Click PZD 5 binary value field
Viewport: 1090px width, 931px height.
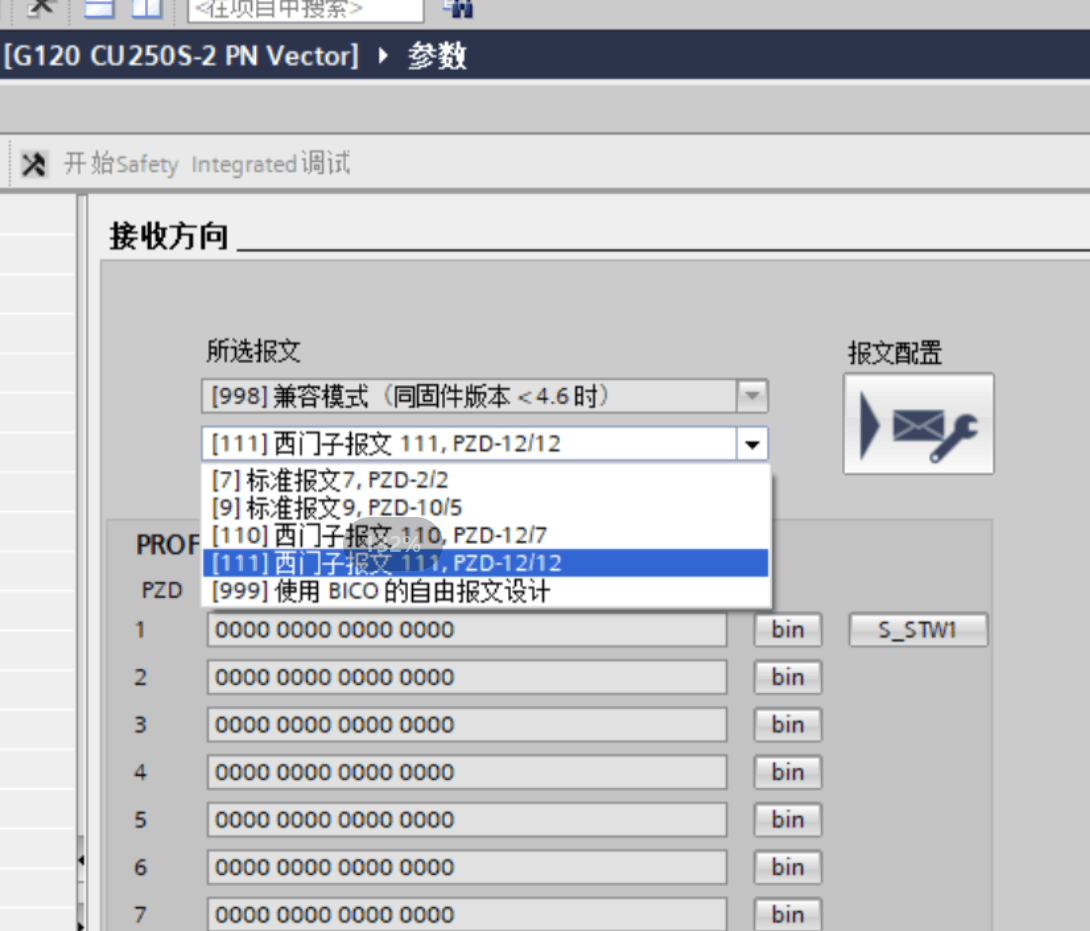pos(467,820)
